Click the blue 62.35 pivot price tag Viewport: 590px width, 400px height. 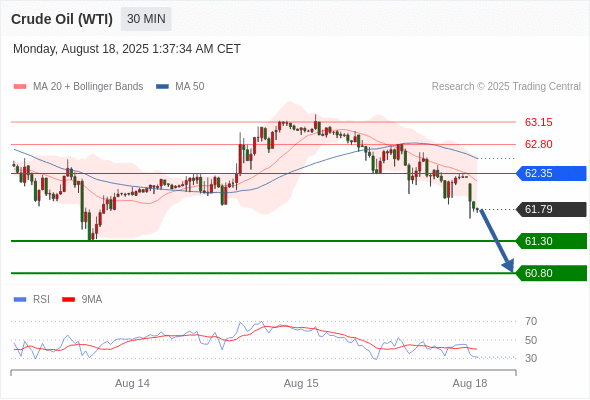click(x=551, y=173)
